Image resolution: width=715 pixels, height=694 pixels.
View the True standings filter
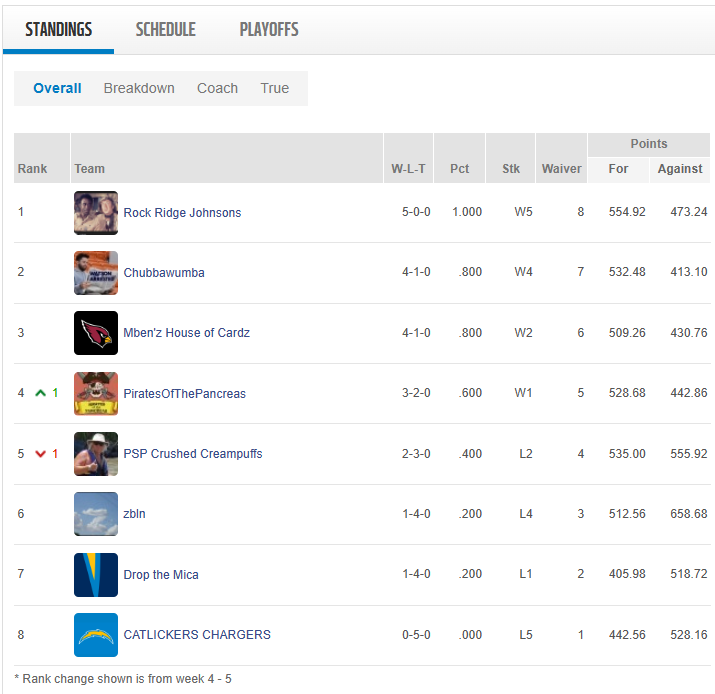point(275,88)
